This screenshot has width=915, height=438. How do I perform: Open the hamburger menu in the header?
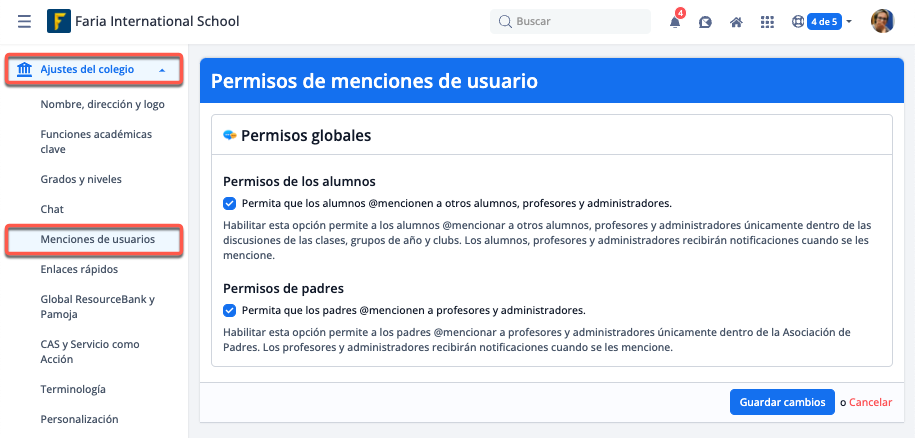click(24, 21)
